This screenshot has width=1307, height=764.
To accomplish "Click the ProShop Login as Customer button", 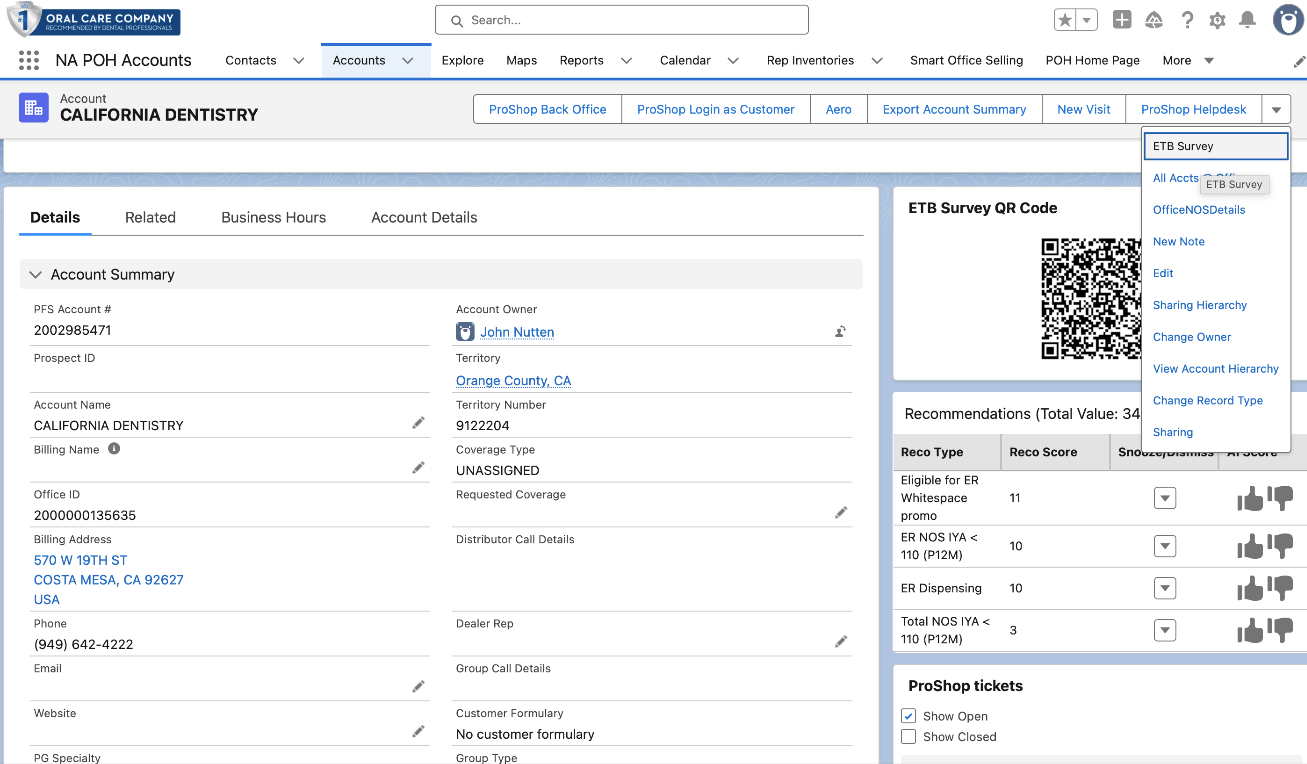I will tap(716, 110).
